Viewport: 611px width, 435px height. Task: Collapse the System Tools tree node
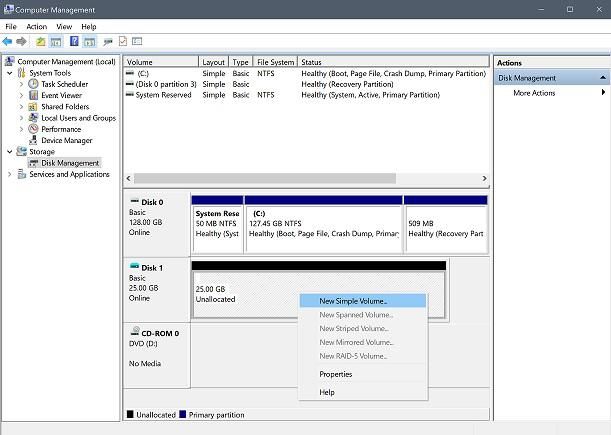(9, 73)
